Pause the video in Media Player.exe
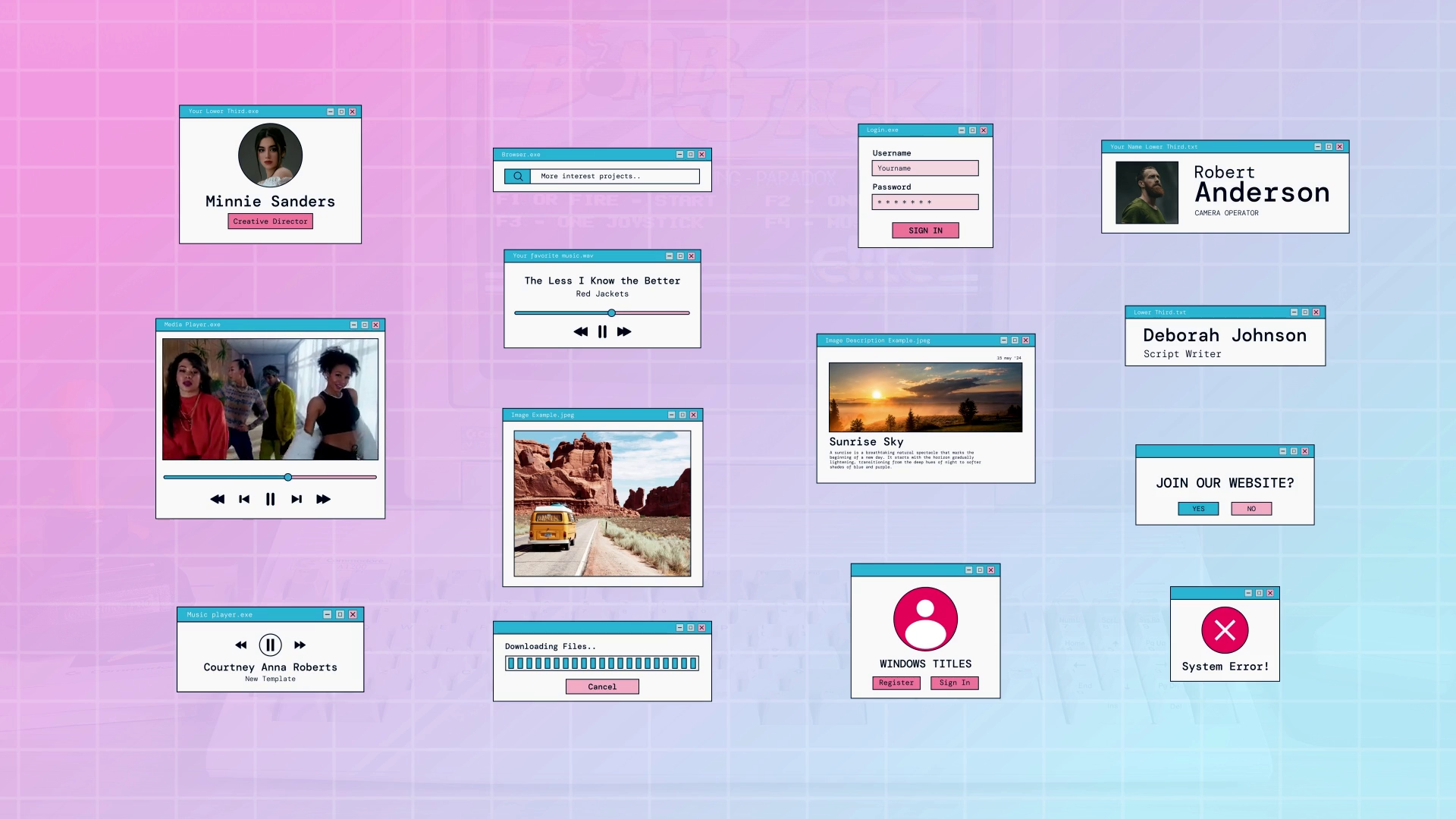Viewport: 1456px width, 819px height. pos(270,499)
